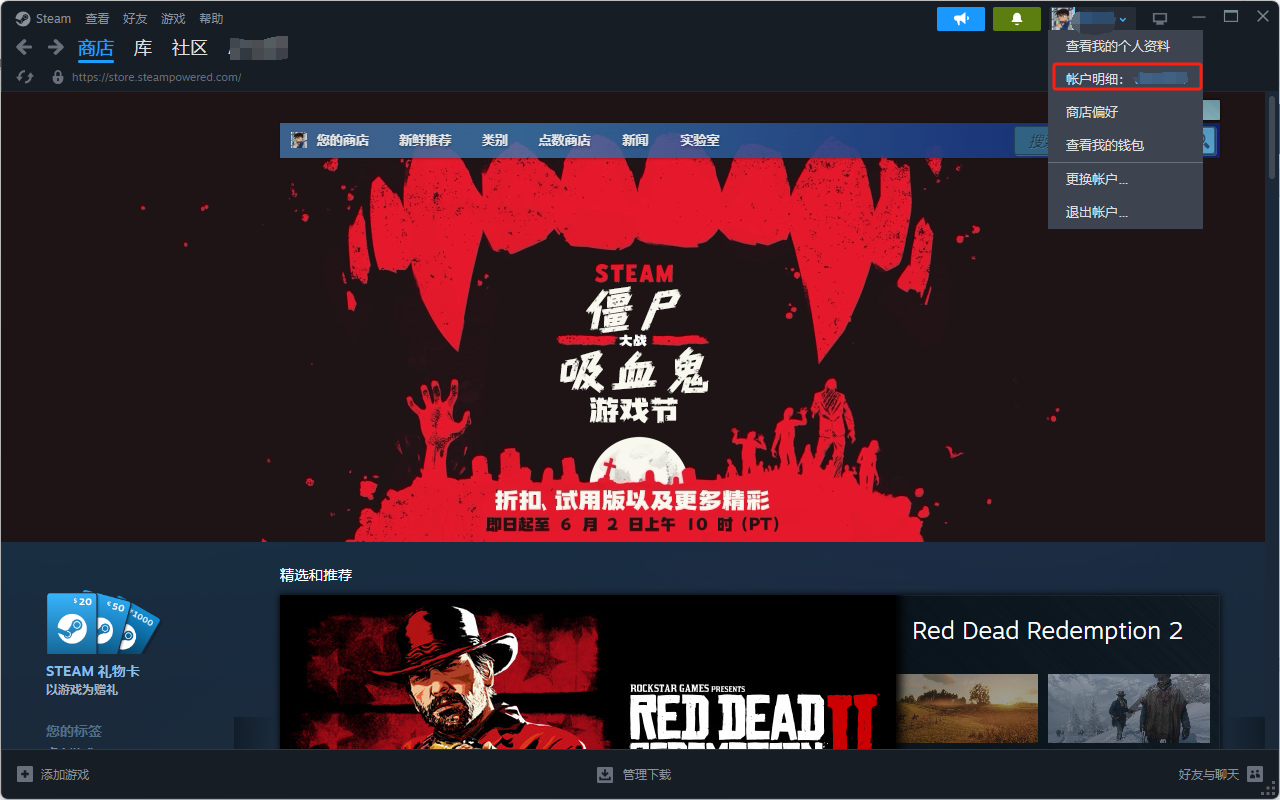Open the green notifications bell
Image resolution: width=1280 pixels, height=800 pixels.
pos(1017,19)
